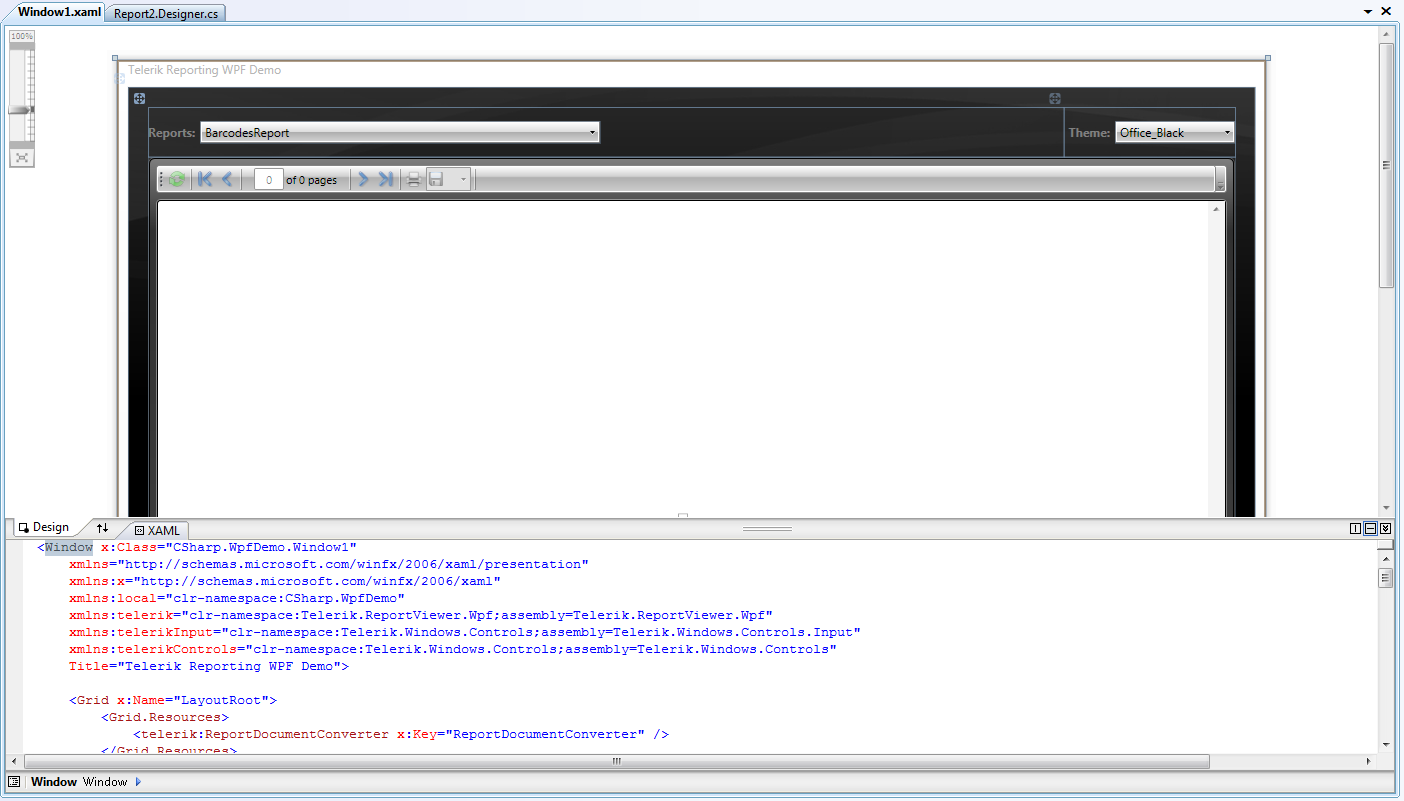1404x801 pixels.
Task: Click the xmlns:local namespace line
Action: tap(237, 598)
